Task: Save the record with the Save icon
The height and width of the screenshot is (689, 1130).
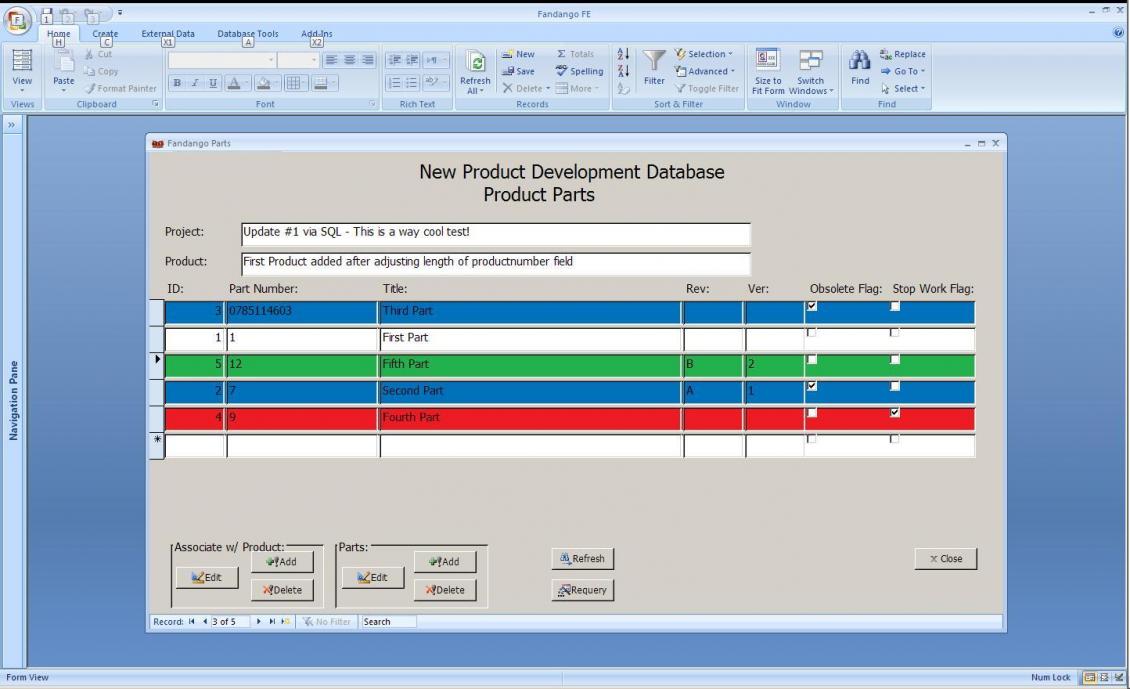Action: click(508, 71)
